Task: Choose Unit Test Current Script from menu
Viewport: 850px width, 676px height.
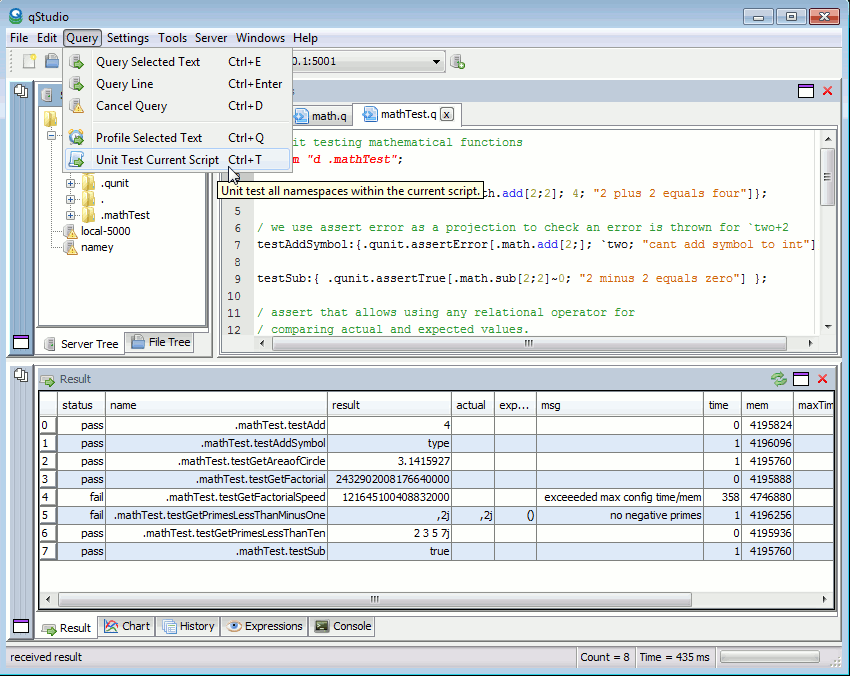Action: (178, 160)
